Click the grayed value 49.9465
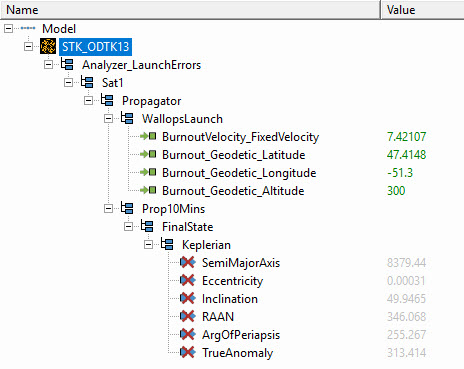The width and height of the screenshot is (464, 369). pos(407,299)
